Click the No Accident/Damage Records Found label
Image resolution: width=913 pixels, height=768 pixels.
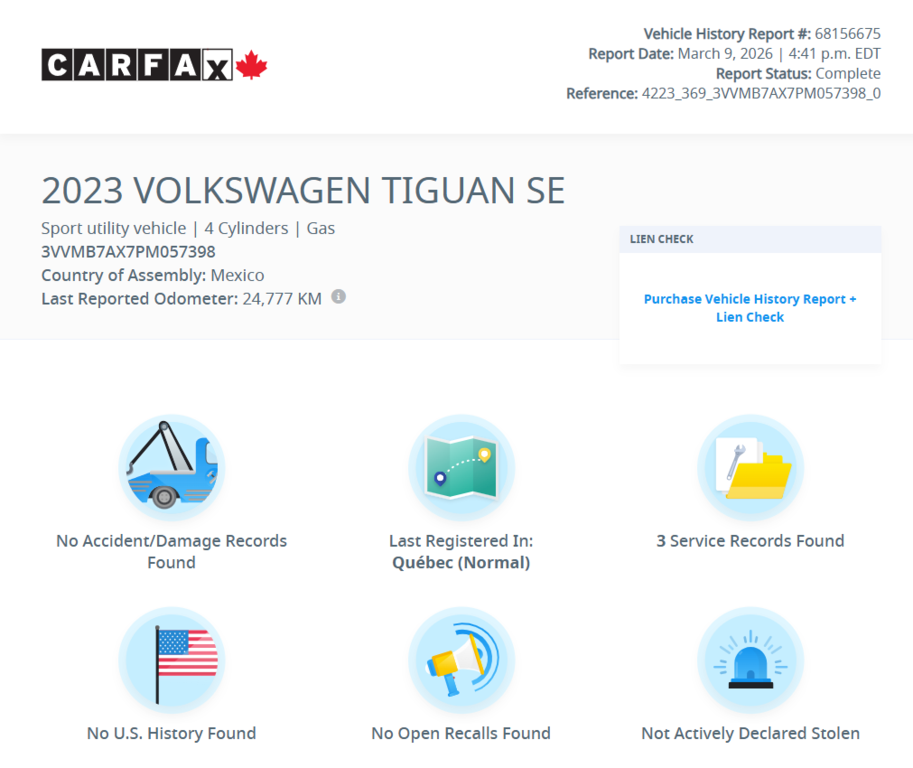[171, 551]
